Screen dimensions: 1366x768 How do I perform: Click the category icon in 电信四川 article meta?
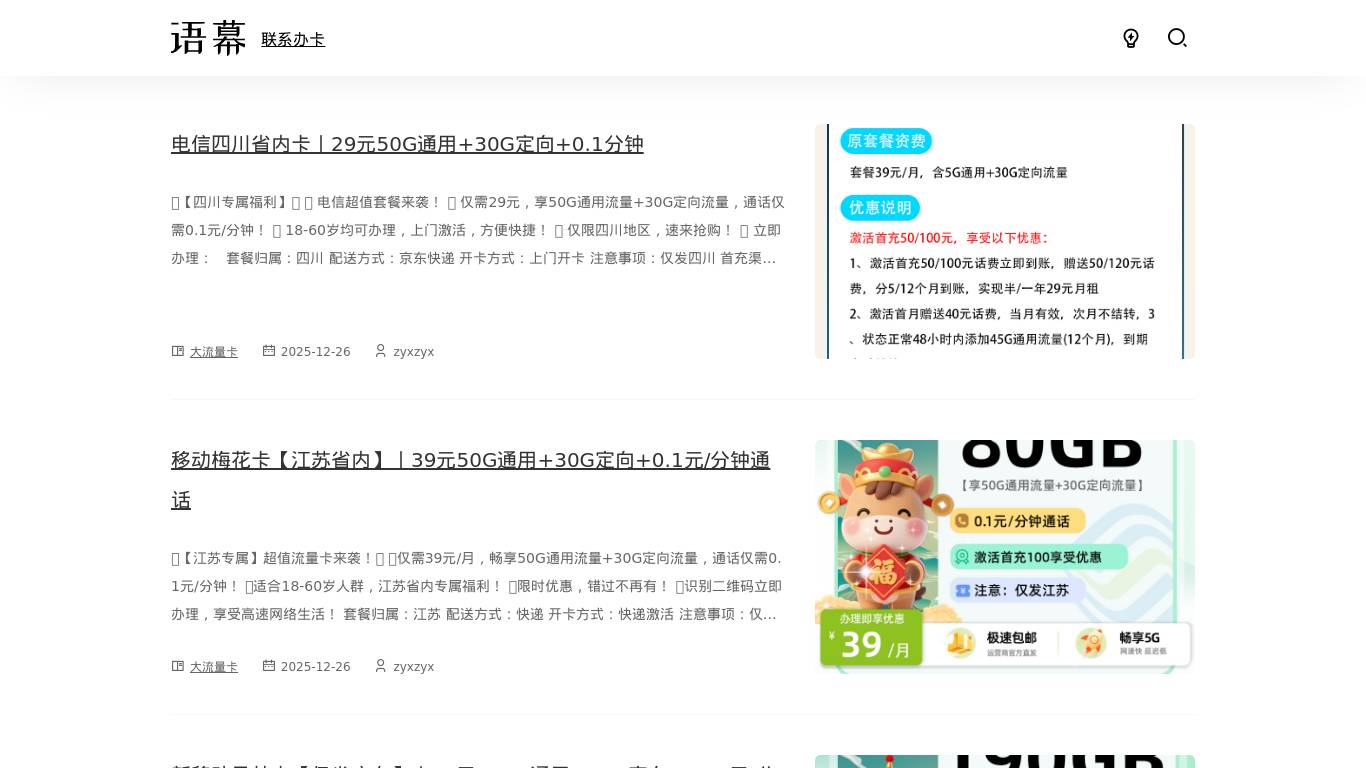178,351
